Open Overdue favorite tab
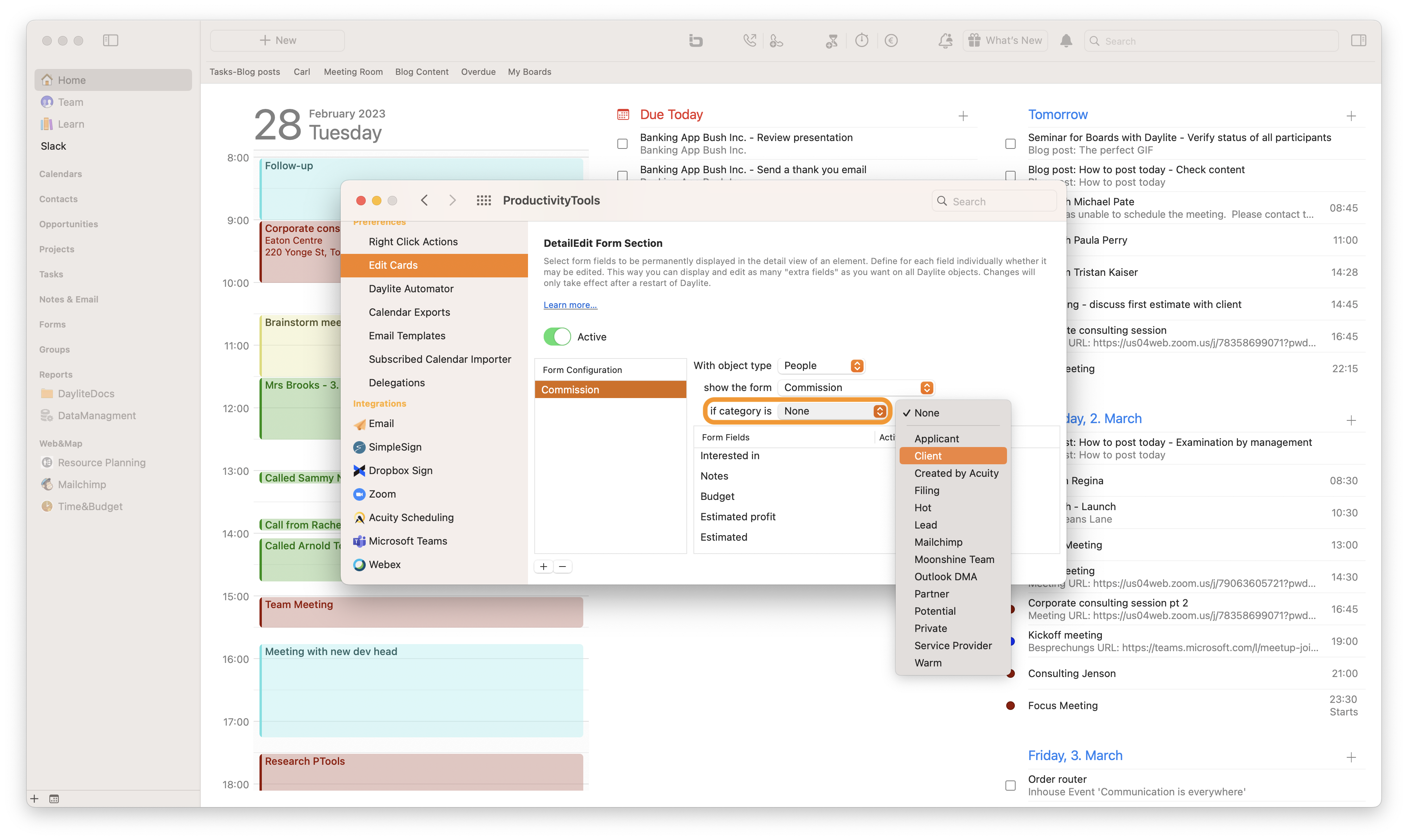Image resolution: width=1408 pixels, height=840 pixels. coord(478,72)
